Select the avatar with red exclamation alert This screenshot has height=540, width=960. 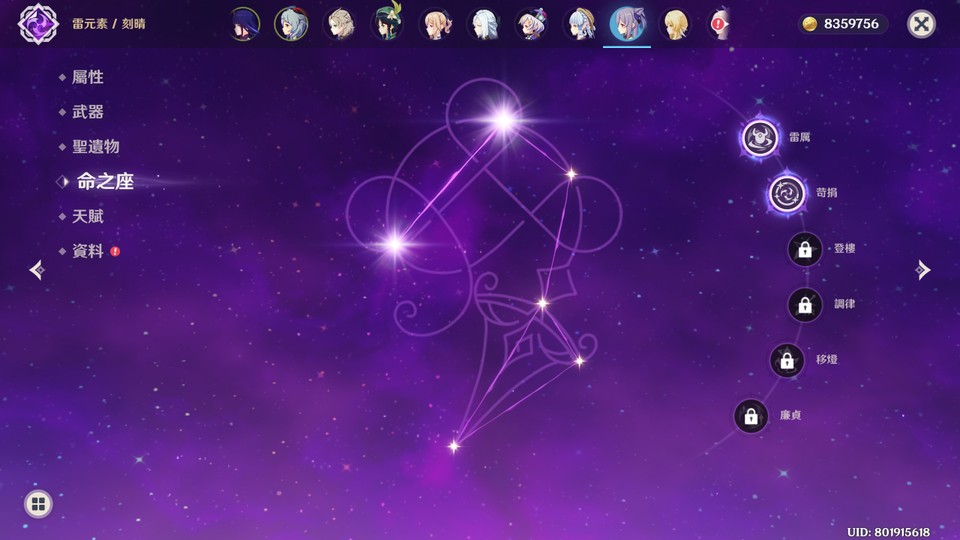[720, 24]
